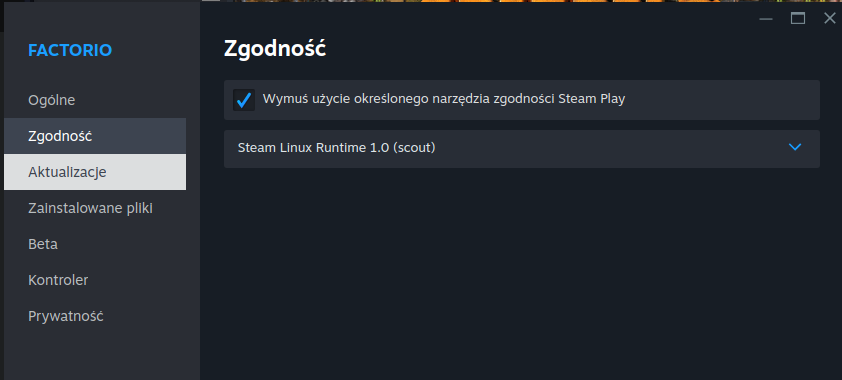Maximize the properties window

797,19
